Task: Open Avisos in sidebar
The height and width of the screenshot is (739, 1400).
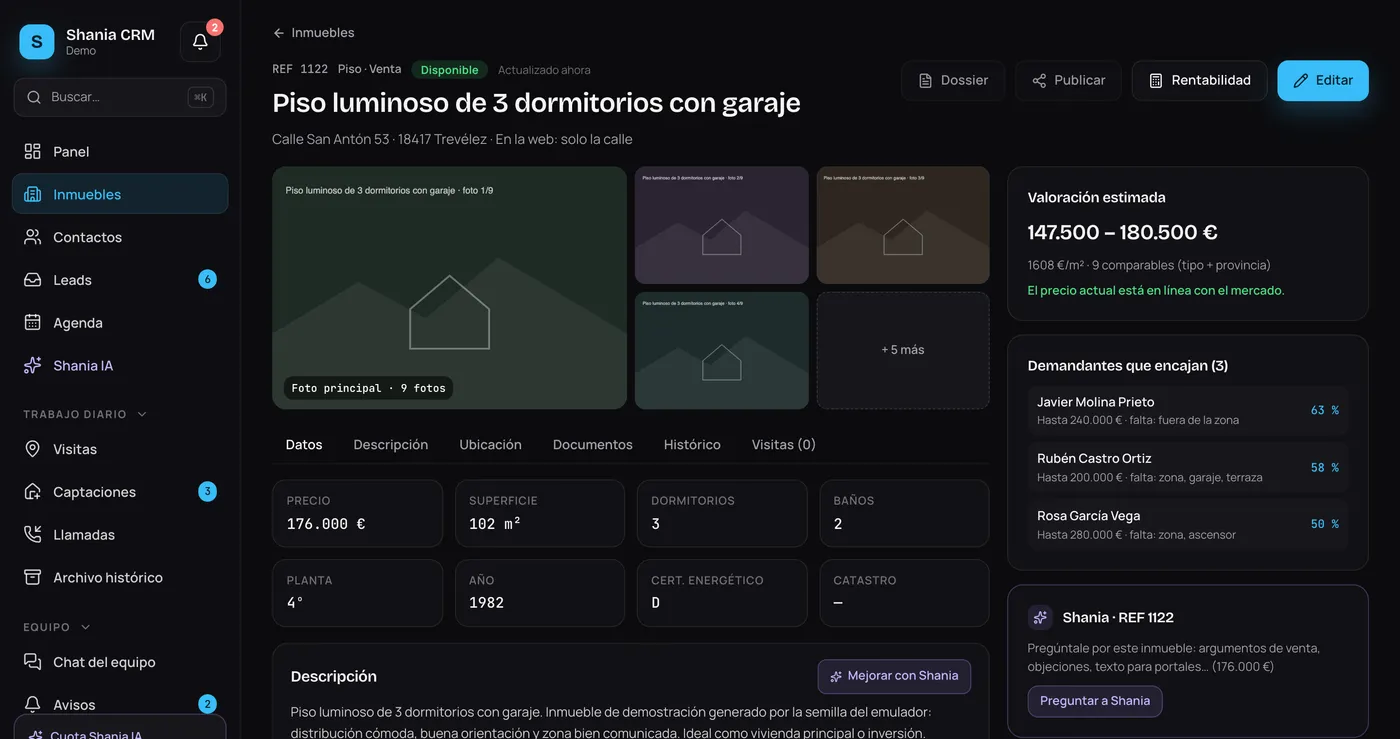Action: coord(120,705)
